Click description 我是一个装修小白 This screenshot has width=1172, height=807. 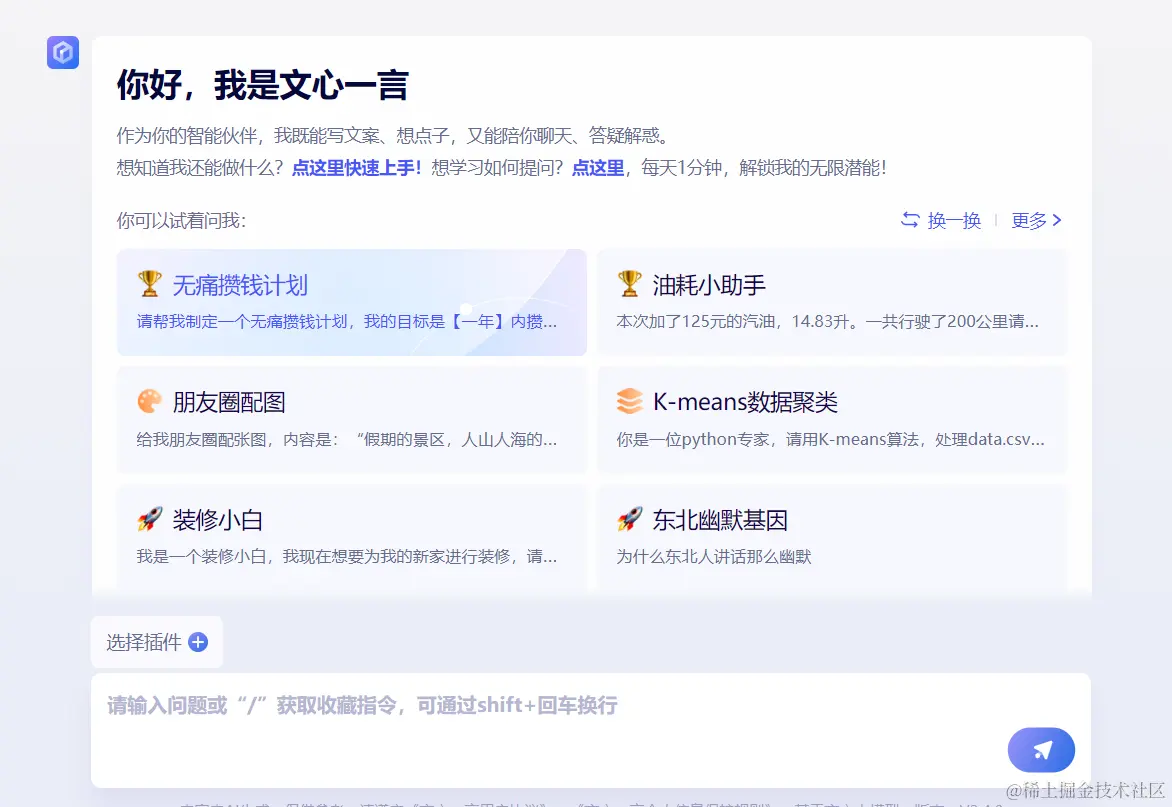[x=347, y=557]
